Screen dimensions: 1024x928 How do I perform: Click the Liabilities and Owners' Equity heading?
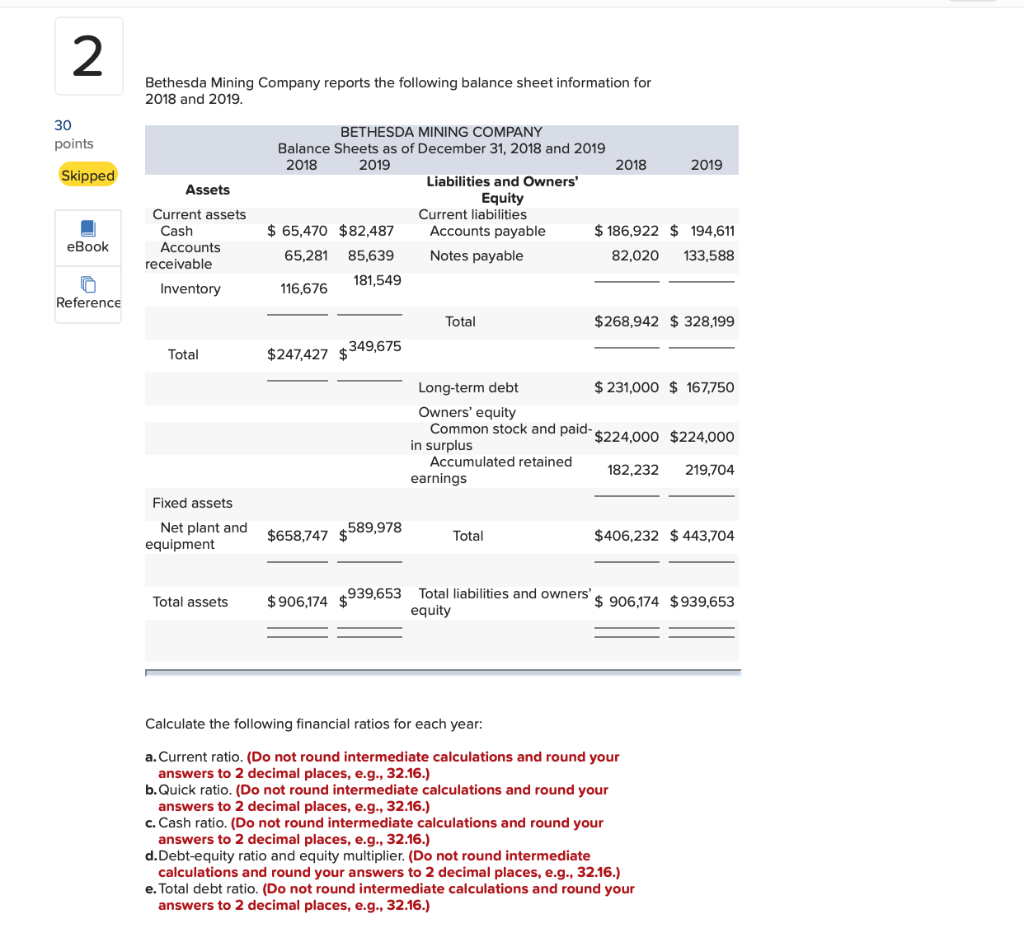point(502,190)
